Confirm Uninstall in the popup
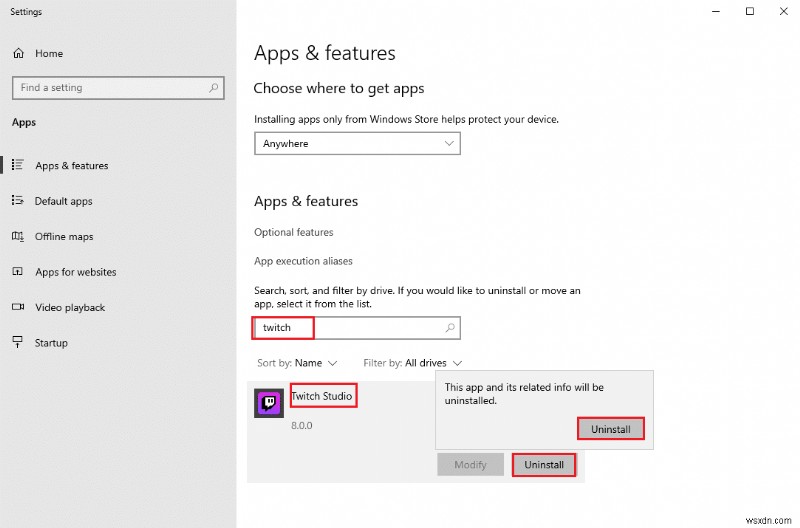 [x=610, y=429]
